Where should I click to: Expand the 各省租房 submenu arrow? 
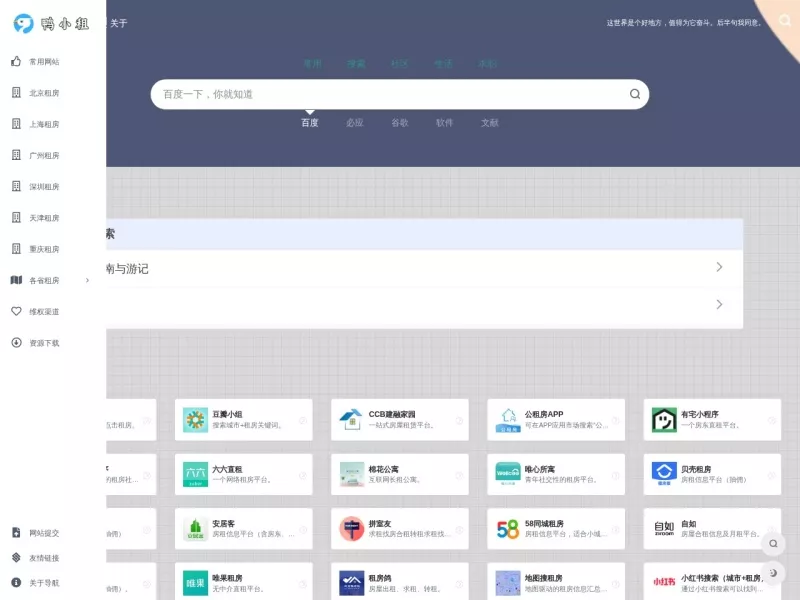(x=87, y=280)
